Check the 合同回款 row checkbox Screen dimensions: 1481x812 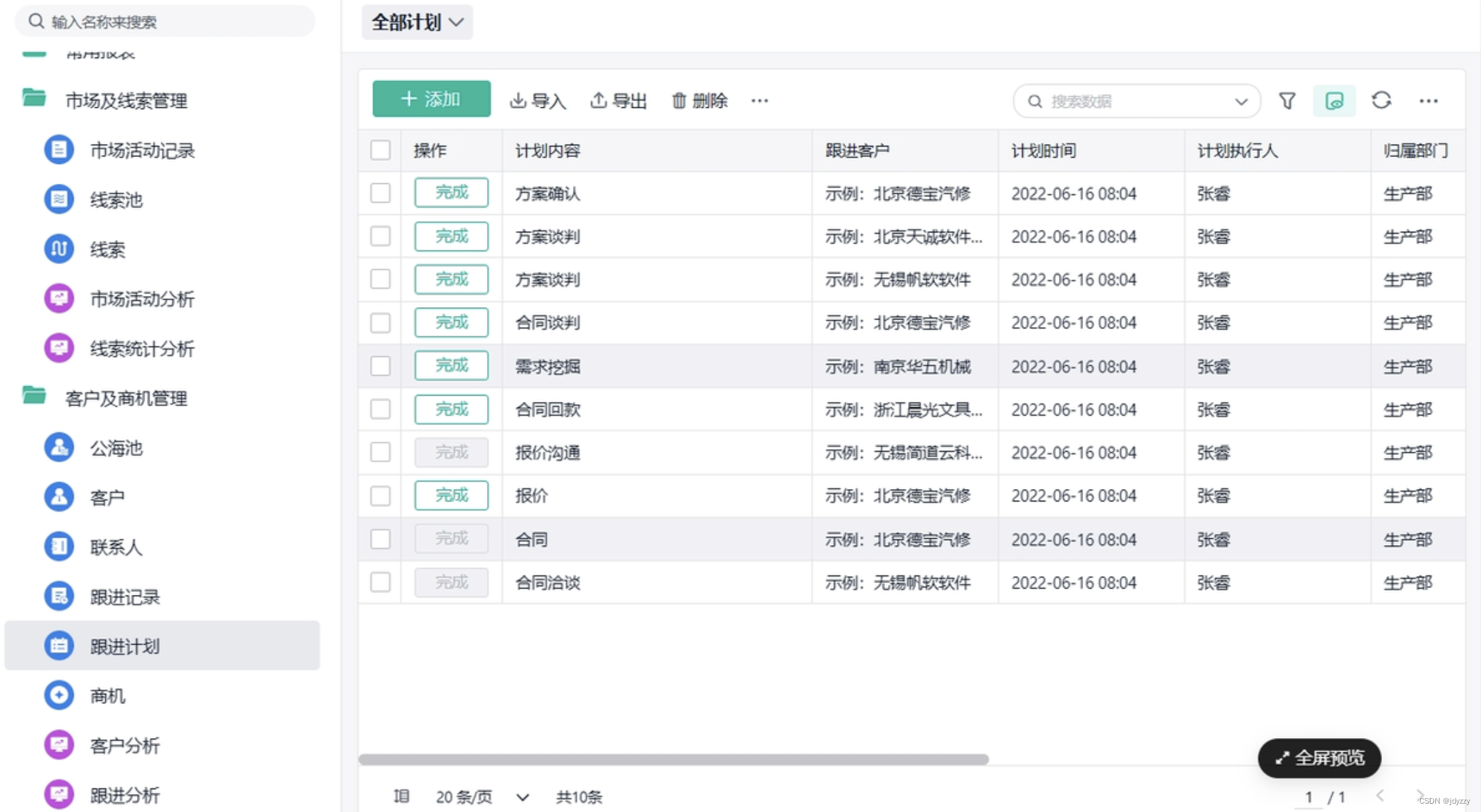[381, 409]
